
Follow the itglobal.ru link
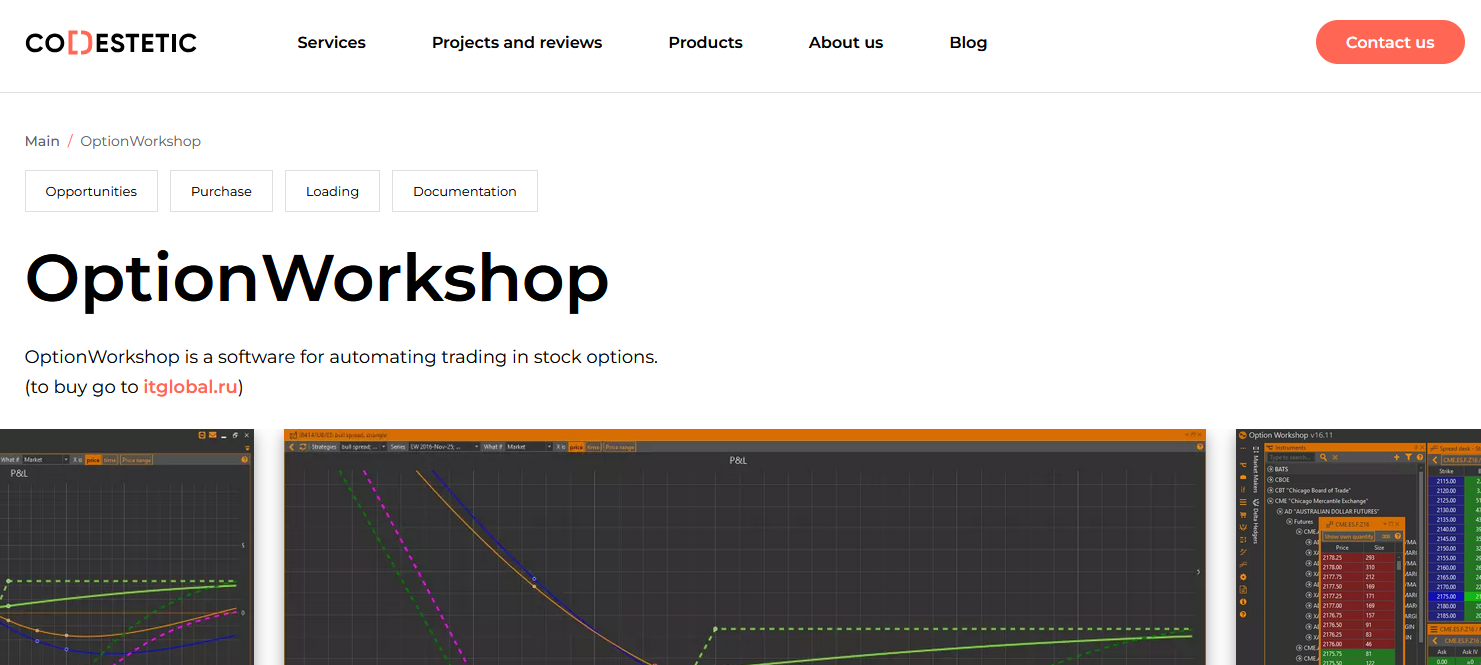tap(190, 387)
